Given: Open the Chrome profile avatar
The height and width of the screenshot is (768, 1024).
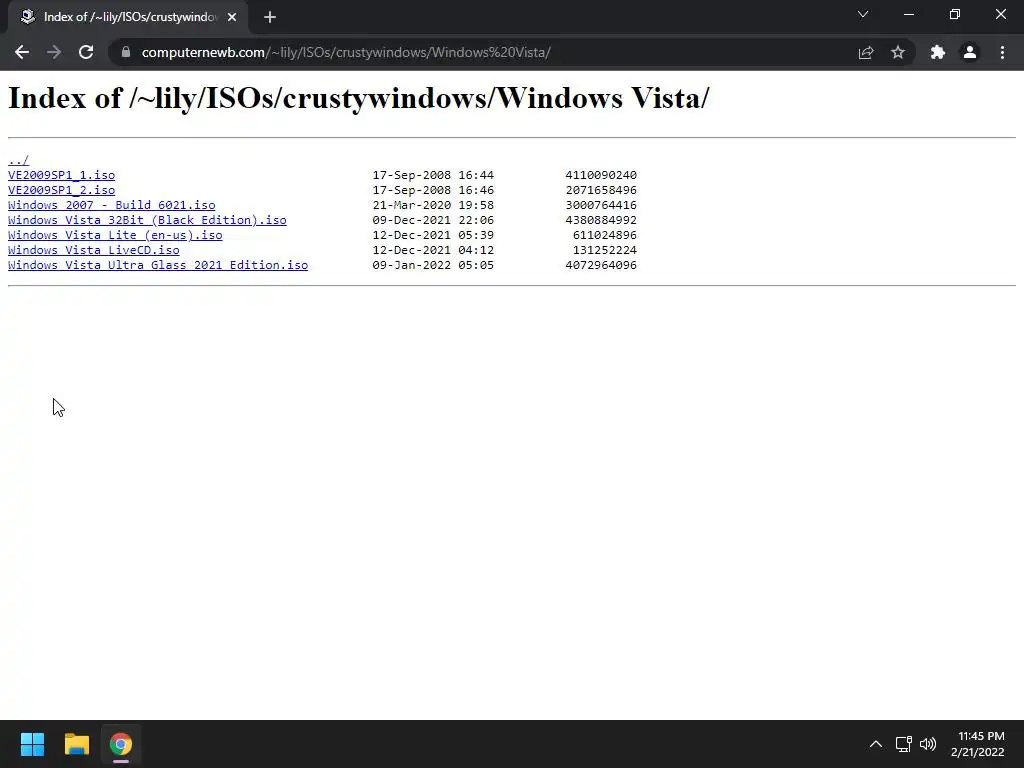Looking at the screenshot, I should [970, 52].
